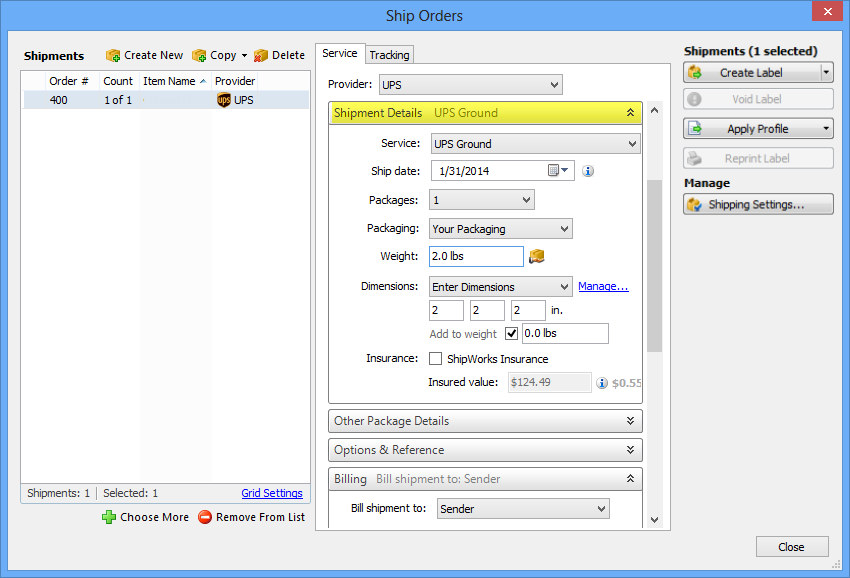850x578 pixels.
Task: Click the Apply Profile document icon
Action: tap(694, 129)
